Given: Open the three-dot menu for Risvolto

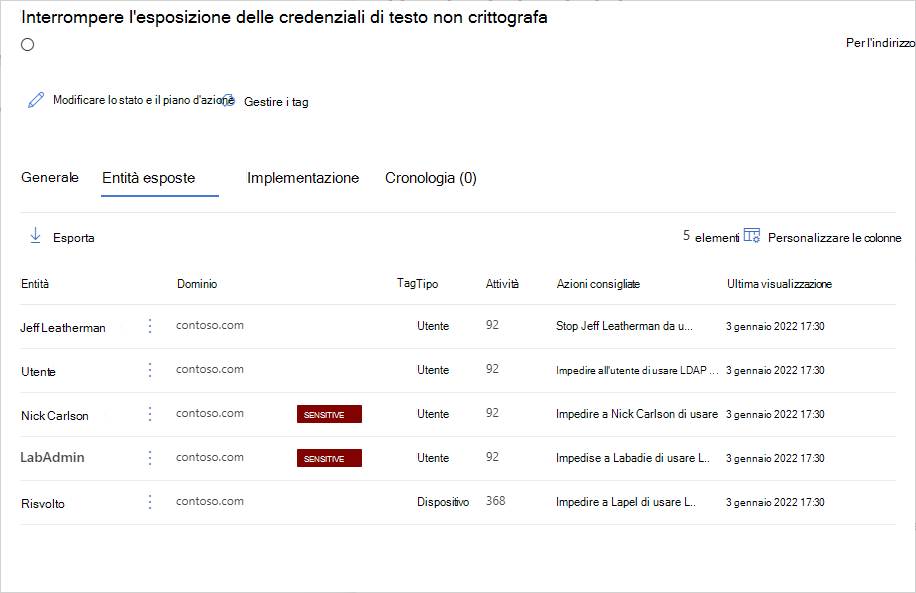Looking at the screenshot, I should 150,502.
